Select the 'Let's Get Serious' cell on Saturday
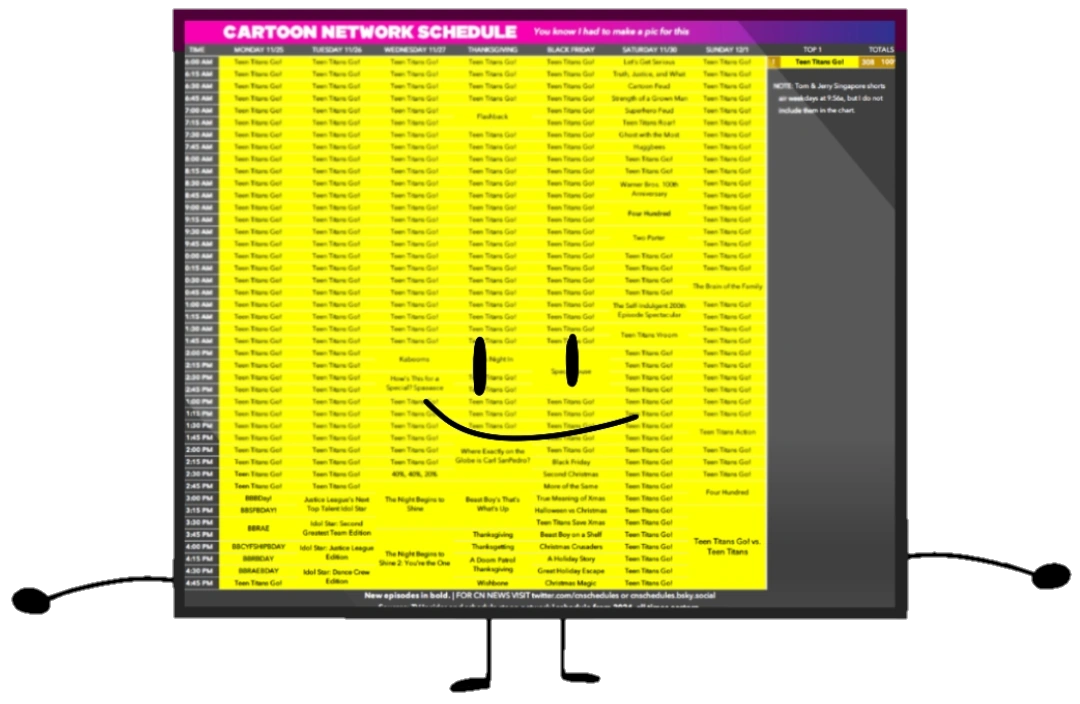The height and width of the screenshot is (704, 1080). click(648, 61)
